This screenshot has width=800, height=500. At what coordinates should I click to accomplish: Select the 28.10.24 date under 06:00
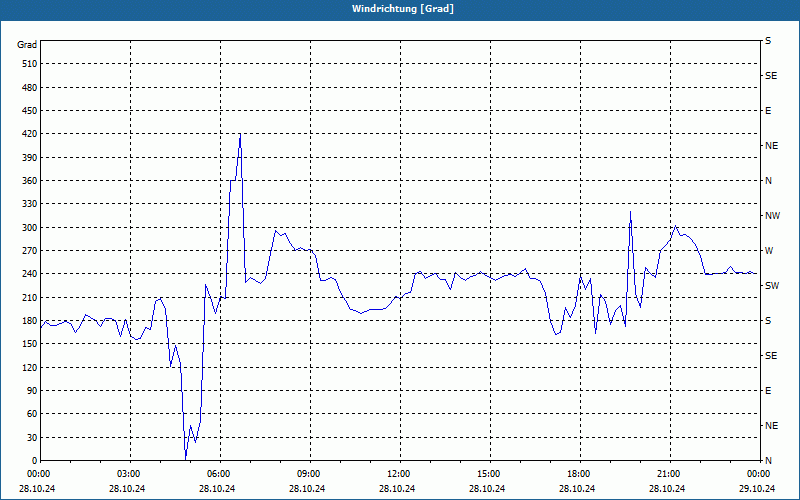pyautogui.click(x=217, y=488)
